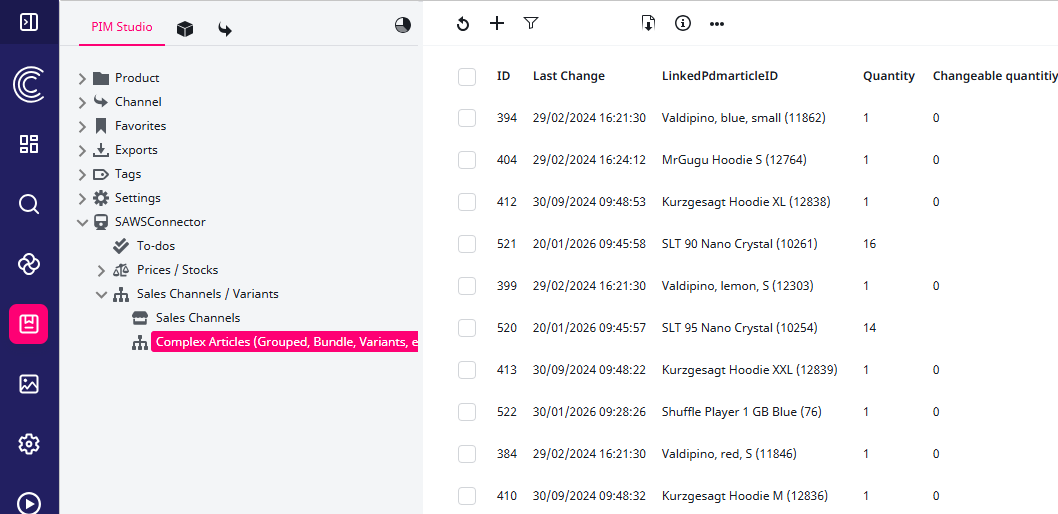Screen dimensions: 1058x514
Task: Open the three-dots more options menu
Action: click(x=717, y=24)
